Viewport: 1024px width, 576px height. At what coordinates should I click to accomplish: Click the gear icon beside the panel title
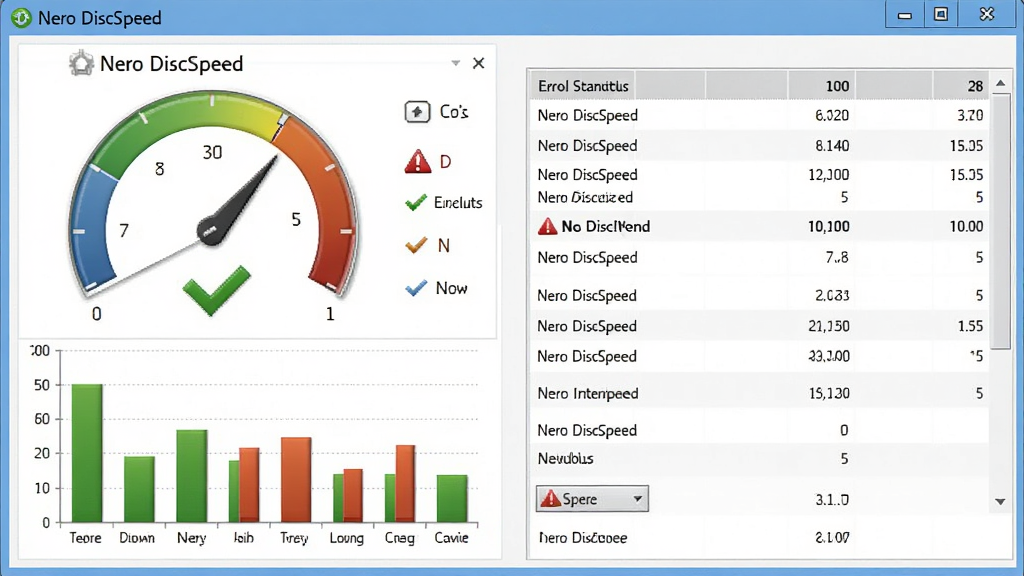(81, 63)
